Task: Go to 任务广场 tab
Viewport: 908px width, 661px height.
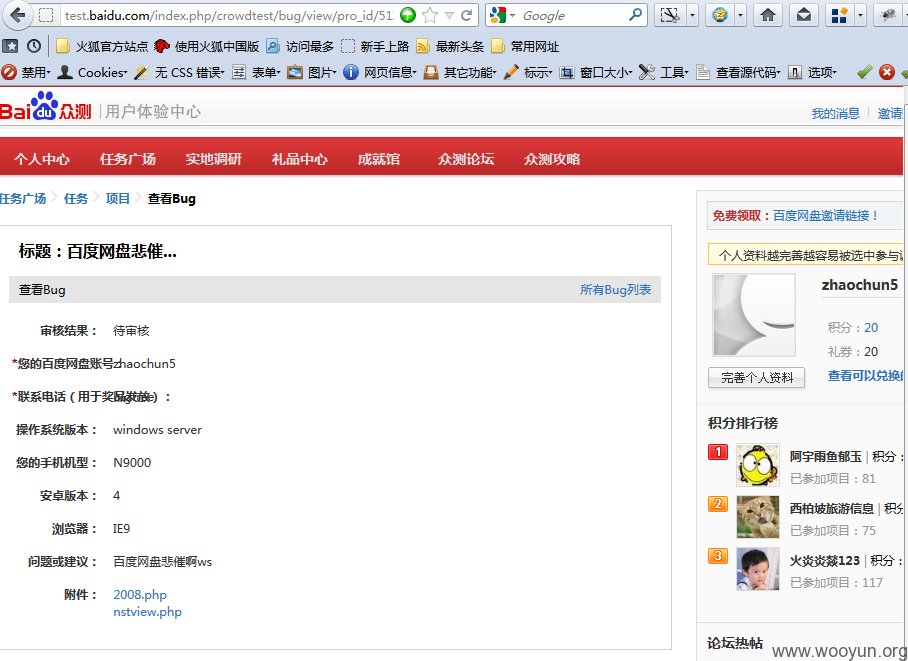Action: point(127,159)
